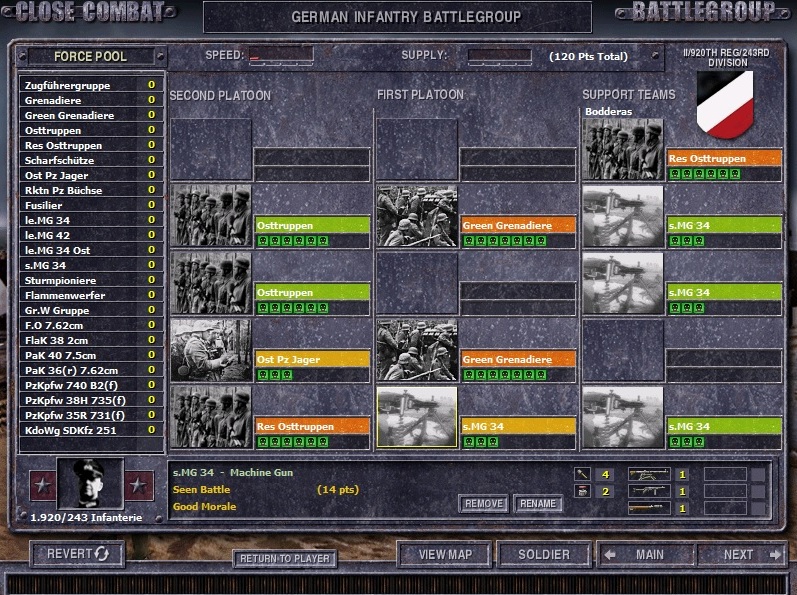Click the II/920th Reg/243rd Division title
This screenshot has height=595, width=797.
[x=726, y=57]
